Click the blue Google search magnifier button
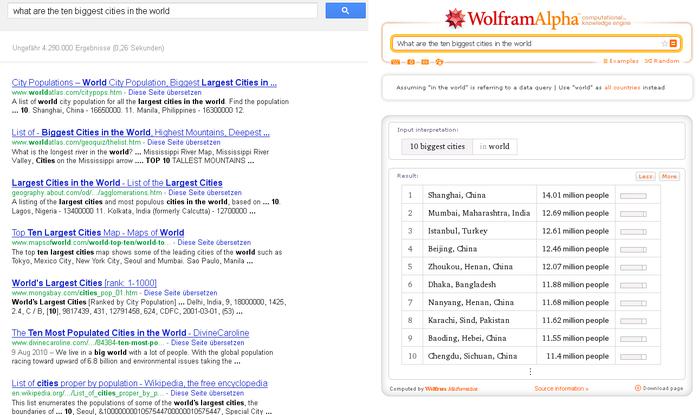The image size is (699, 415). 345,11
